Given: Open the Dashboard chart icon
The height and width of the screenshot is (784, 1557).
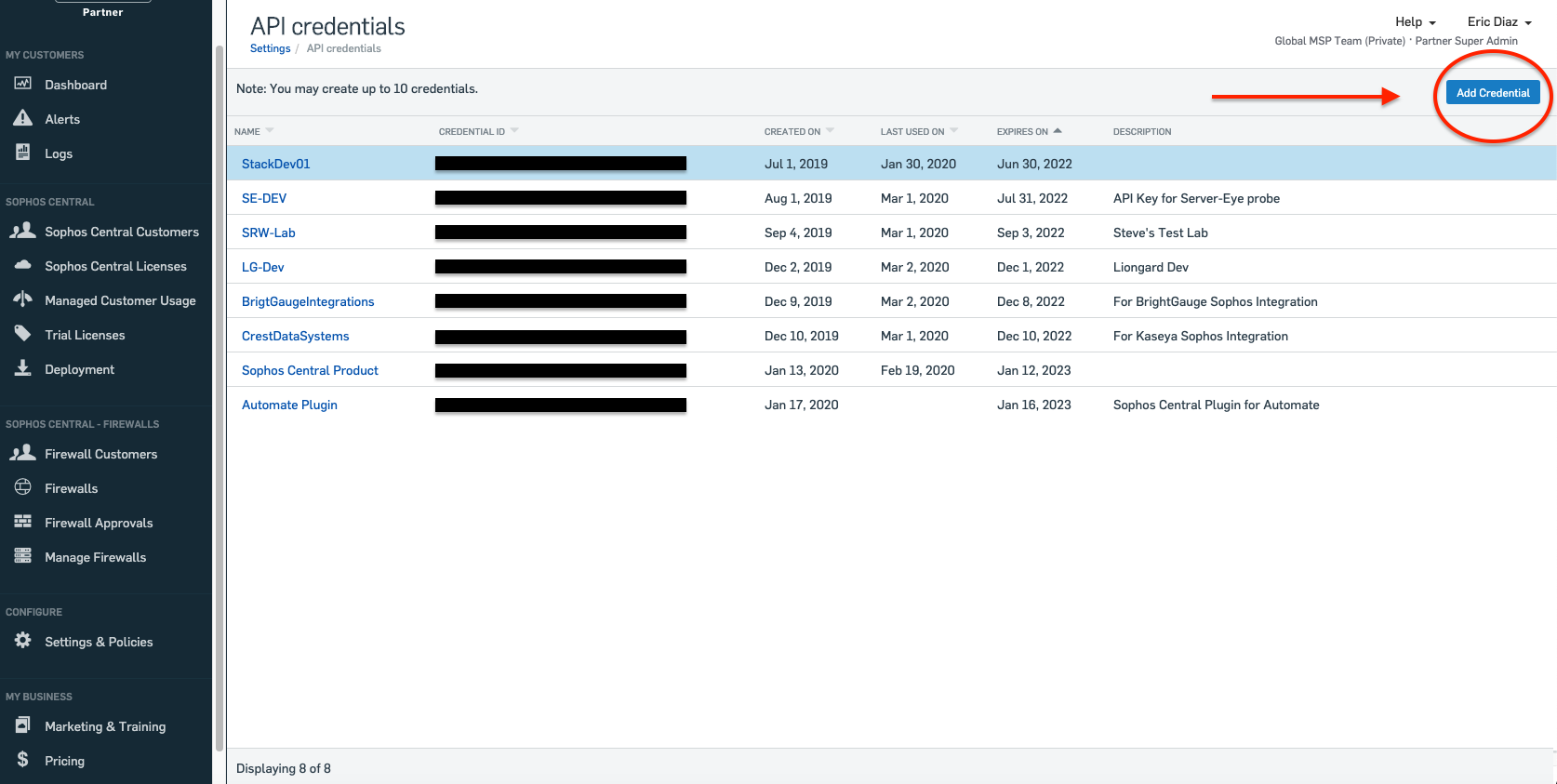Looking at the screenshot, I should (22, 84).
